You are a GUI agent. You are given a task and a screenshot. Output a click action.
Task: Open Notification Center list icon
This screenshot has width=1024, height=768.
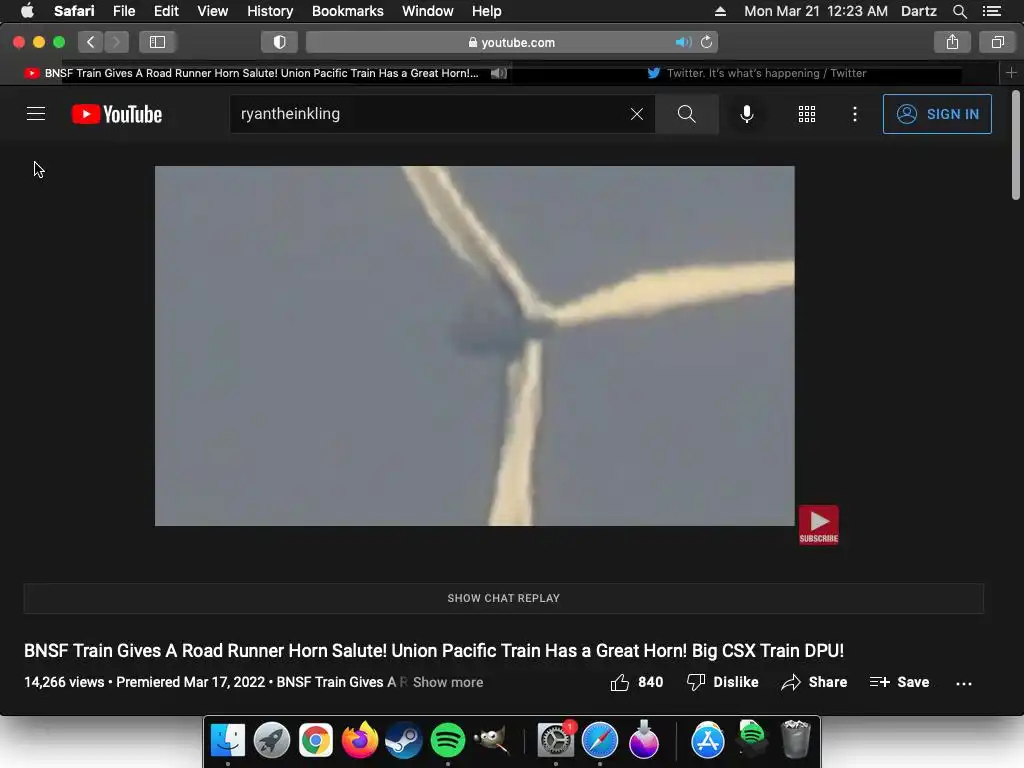[991, 11]
